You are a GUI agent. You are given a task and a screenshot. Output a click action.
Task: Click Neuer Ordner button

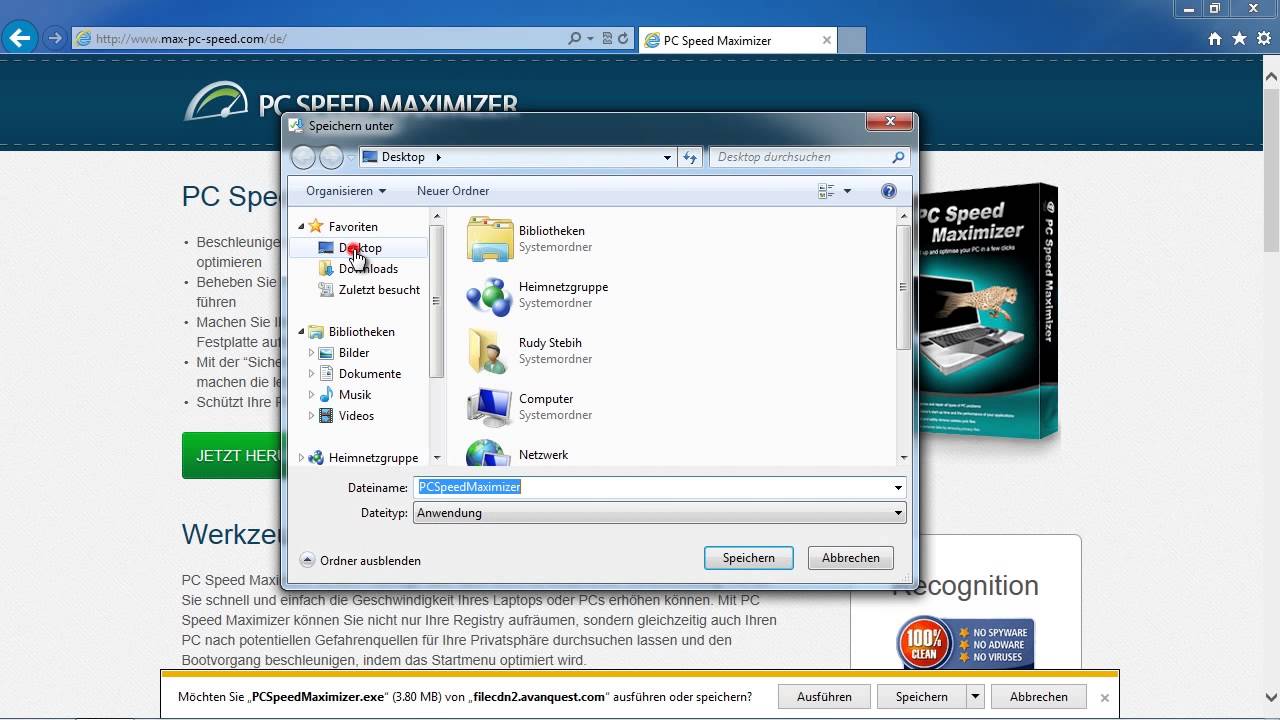pyautogui.click(x=453, y=191)
